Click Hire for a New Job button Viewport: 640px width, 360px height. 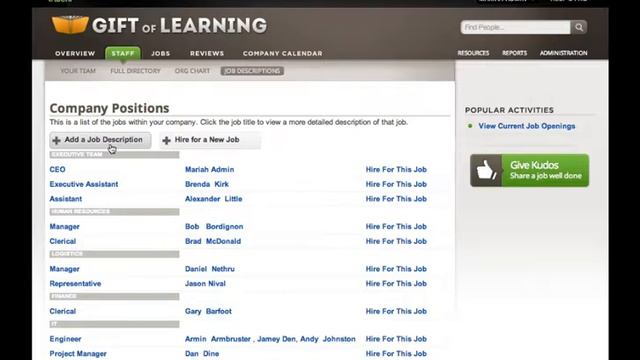pyautogui.click(x=210, y=140)
